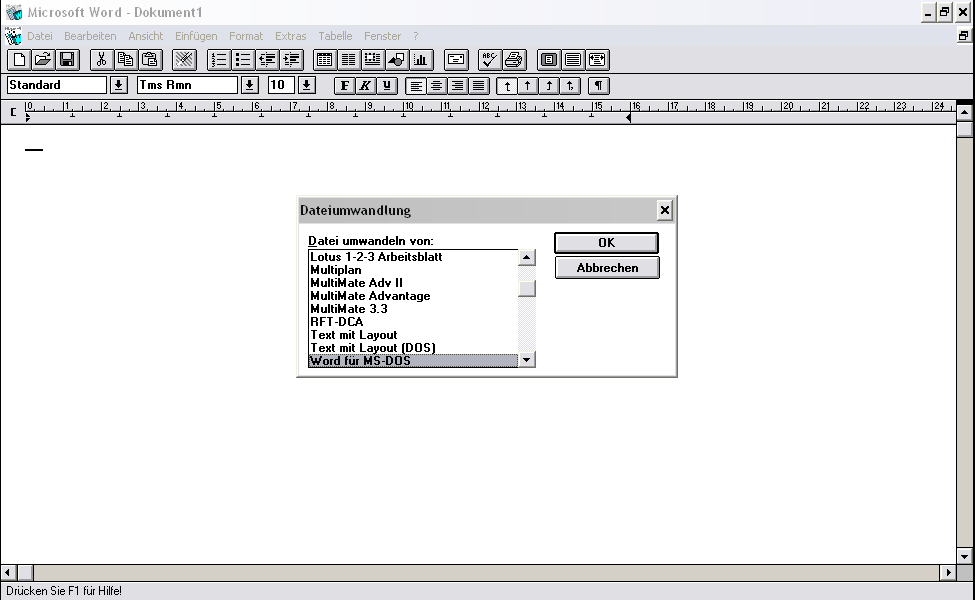975x600 pixels.
Task: Click the New document icon
Action: 19,60
